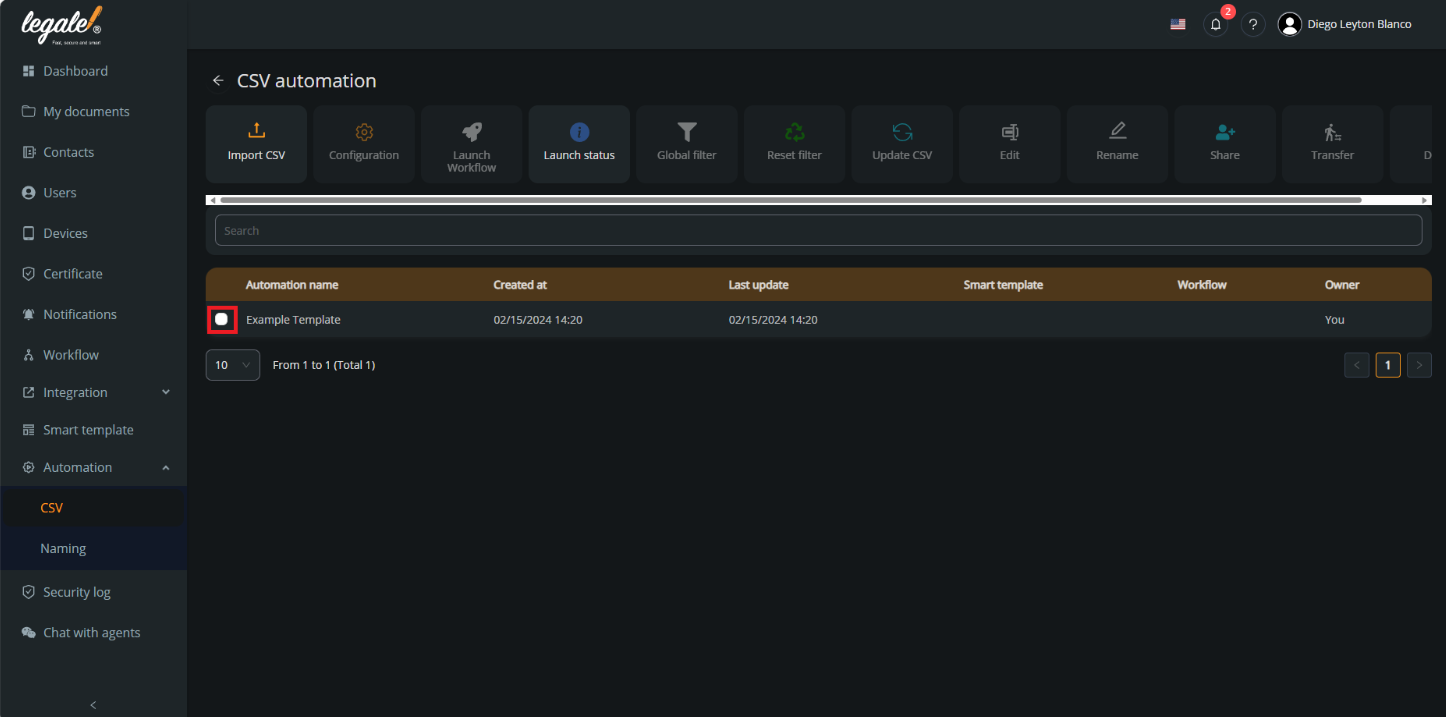Viewport: 1446px width, 717px height.
Task: Click the Reset filter recycle icon
Action: click(794, 132)
